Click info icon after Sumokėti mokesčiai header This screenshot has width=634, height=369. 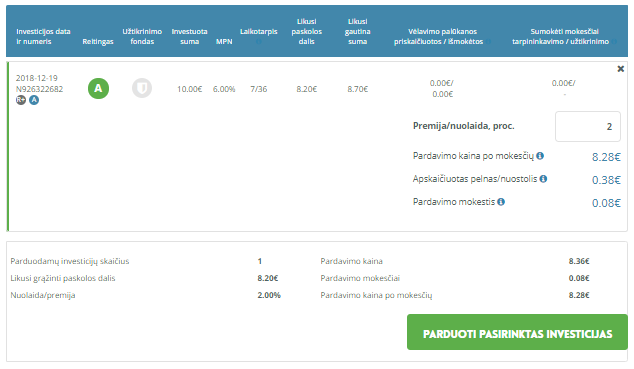click(615, 42)
